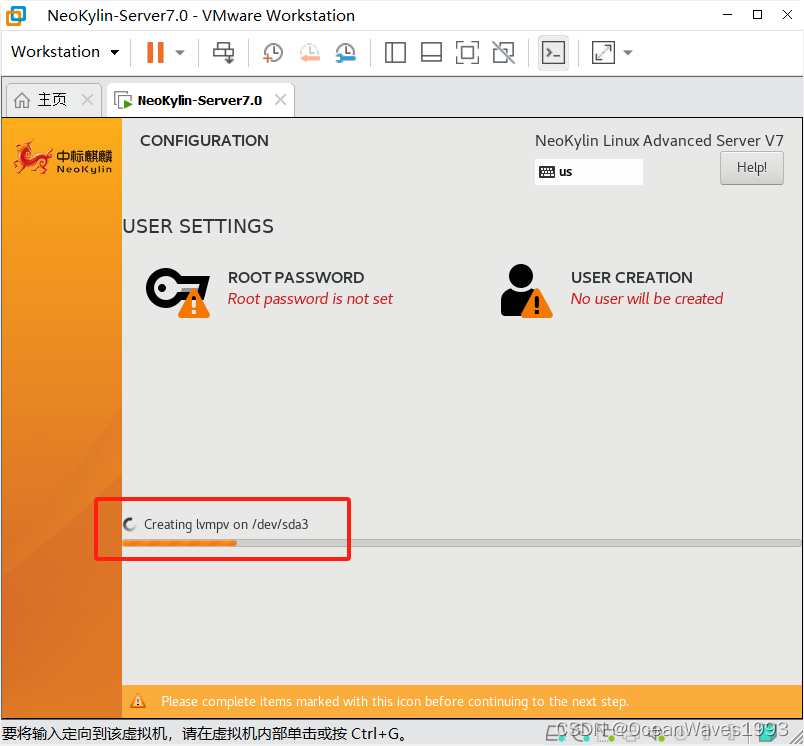Click the 'Root password is not set' warning
Screen dimensions: 804x746
[310, 298]
